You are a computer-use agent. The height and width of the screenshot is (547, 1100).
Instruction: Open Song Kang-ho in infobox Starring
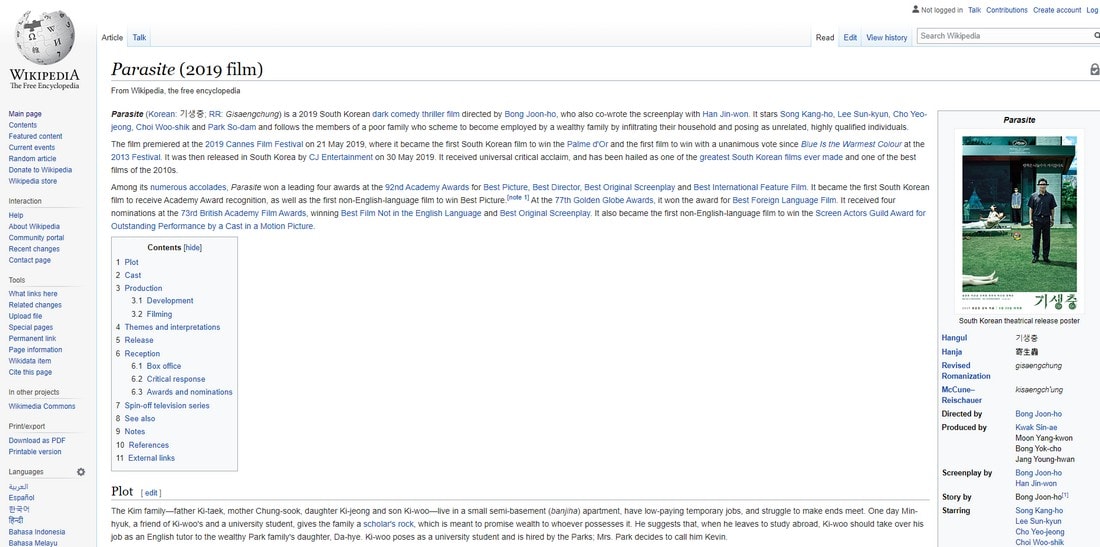1039,511
